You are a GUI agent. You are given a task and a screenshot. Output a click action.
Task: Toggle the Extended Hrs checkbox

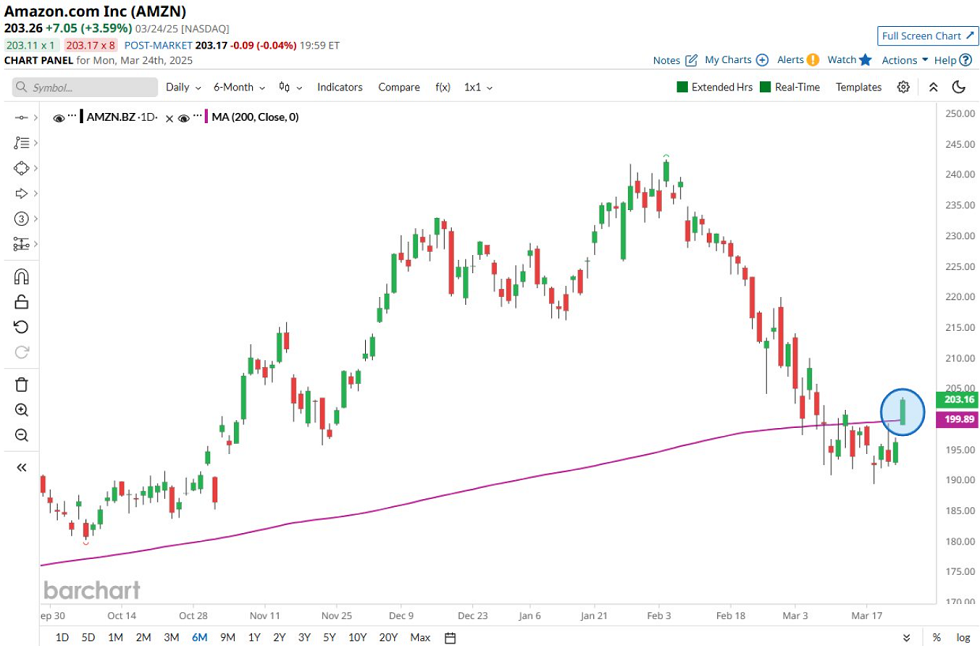[683, 87]
